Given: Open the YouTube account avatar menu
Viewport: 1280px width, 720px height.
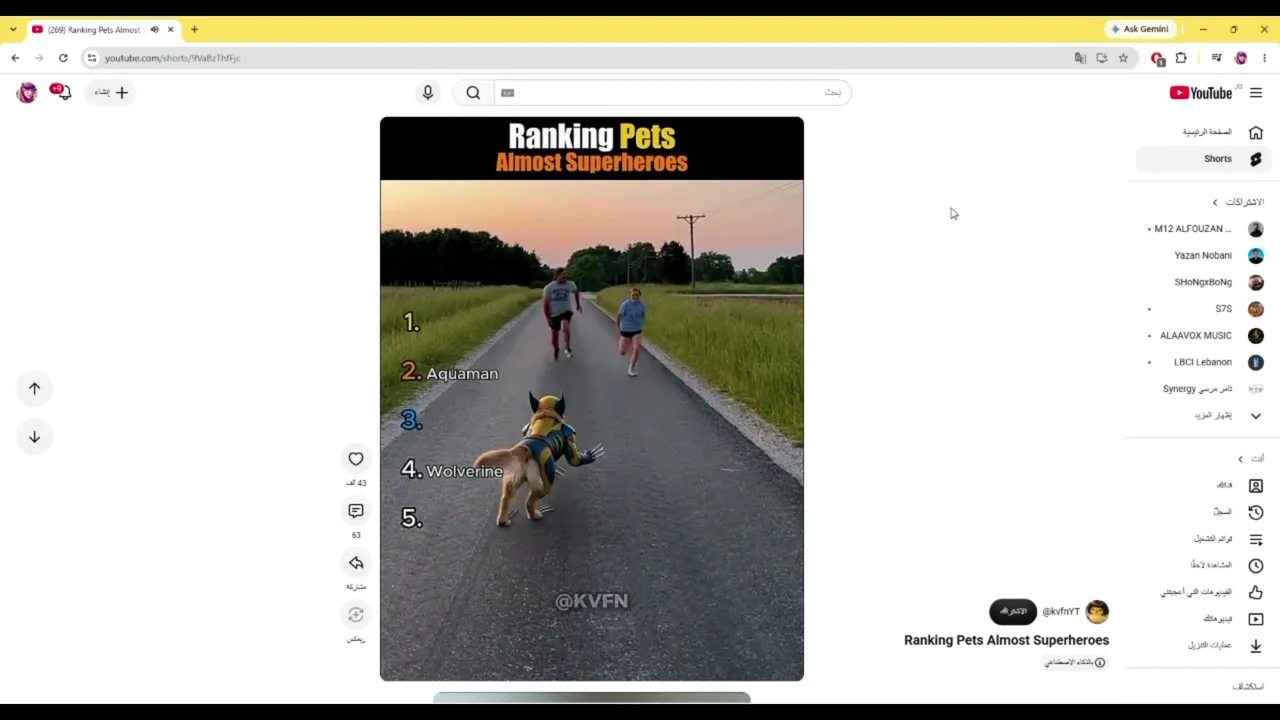Looking at the screenshot, I should [27, 93].
